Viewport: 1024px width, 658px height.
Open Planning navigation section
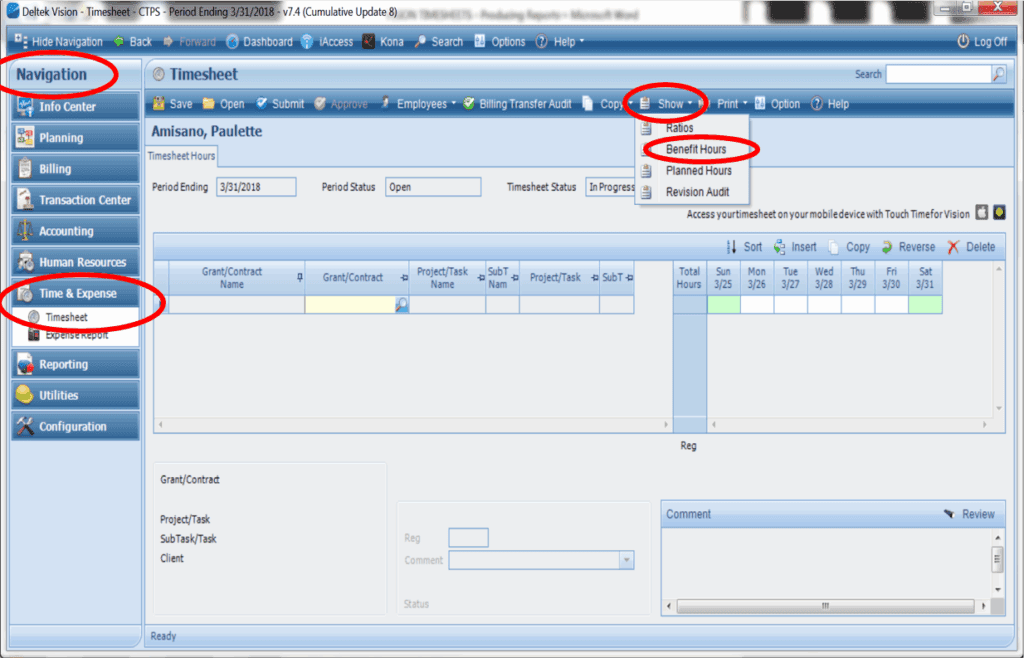(x=75, y=138)
